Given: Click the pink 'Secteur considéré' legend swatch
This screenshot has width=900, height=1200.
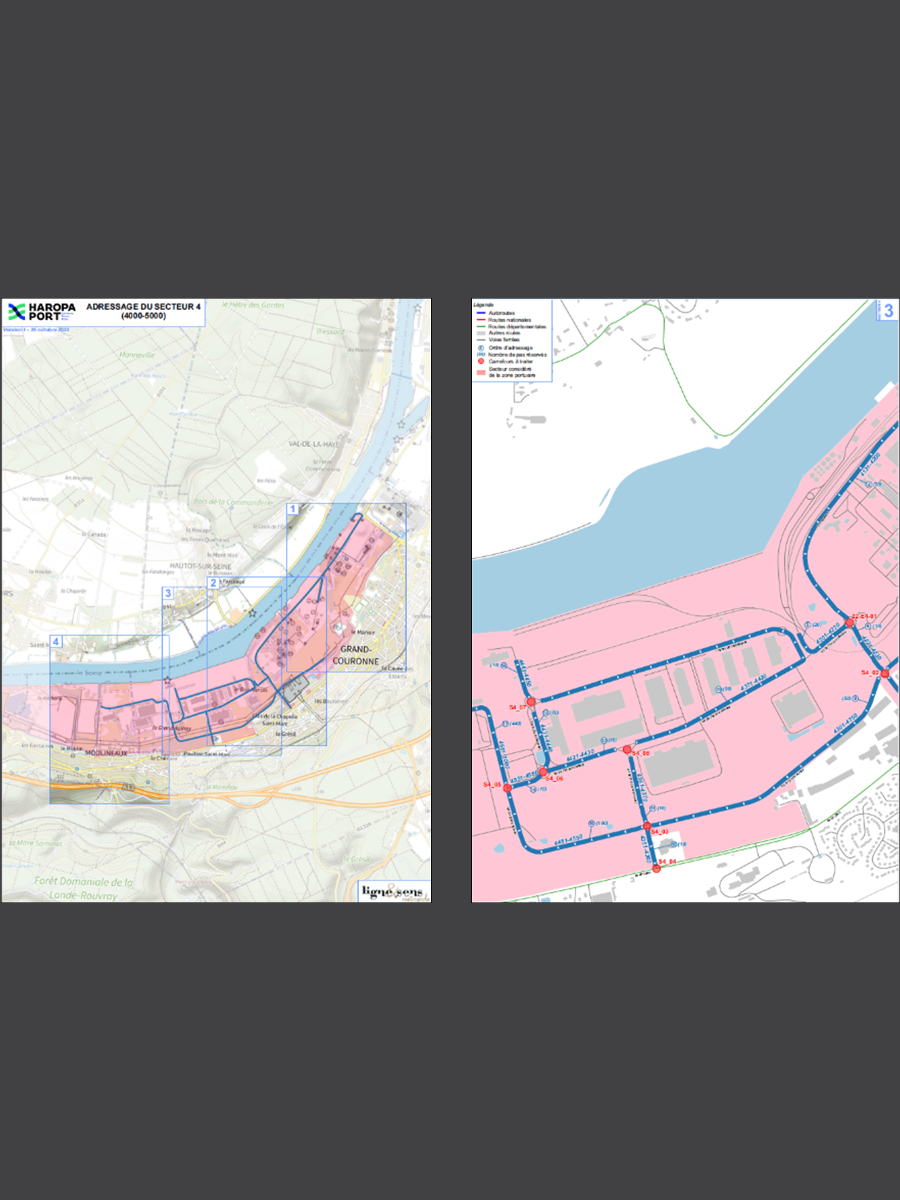Looking at the screenshot, I should point(480,371).
